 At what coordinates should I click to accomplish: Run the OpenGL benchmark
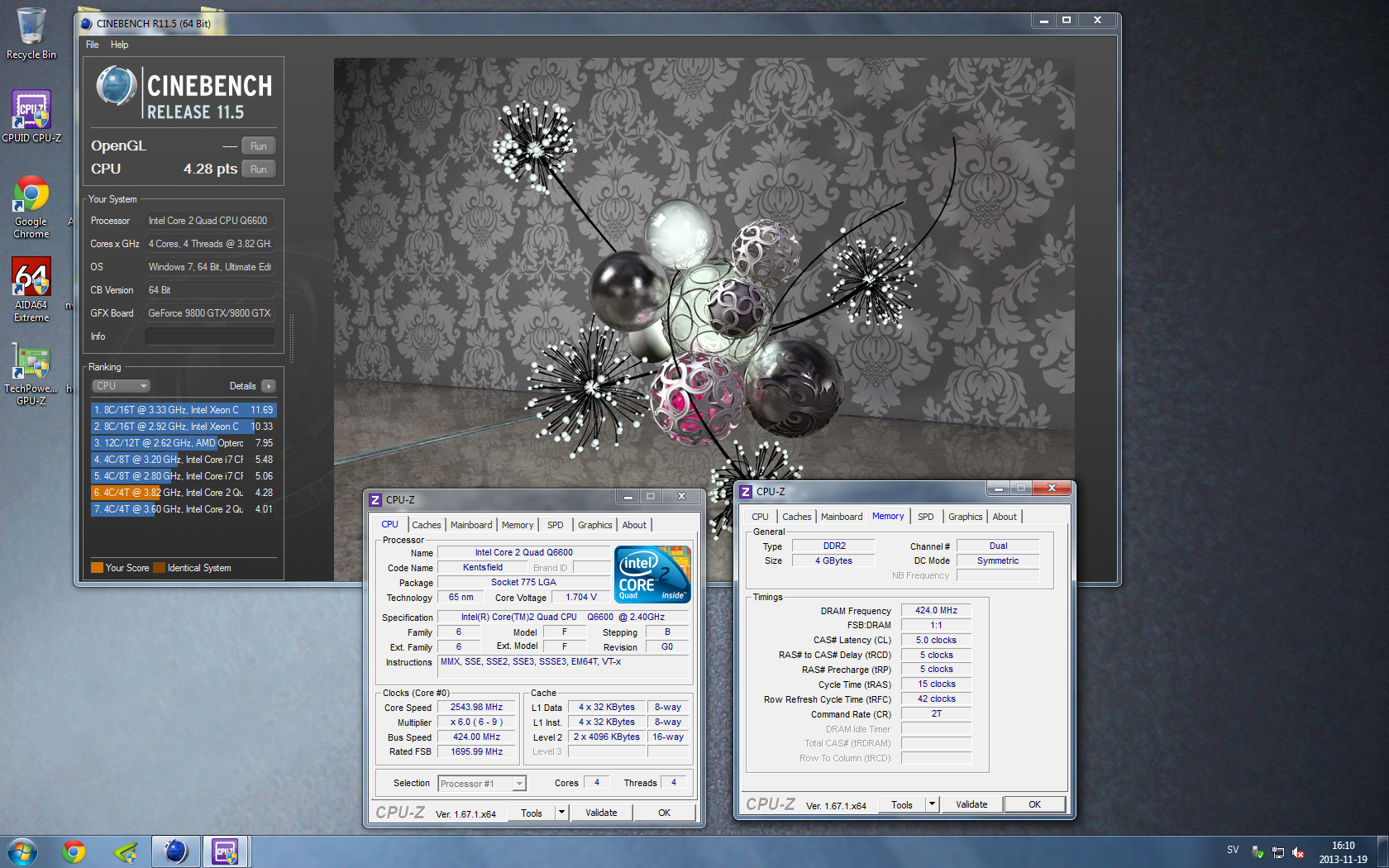tap(259, 146)
